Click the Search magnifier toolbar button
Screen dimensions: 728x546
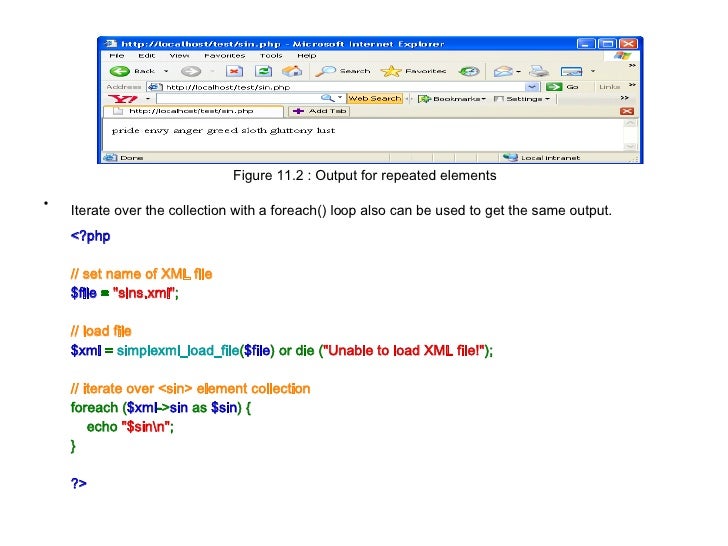pos(343,71)
